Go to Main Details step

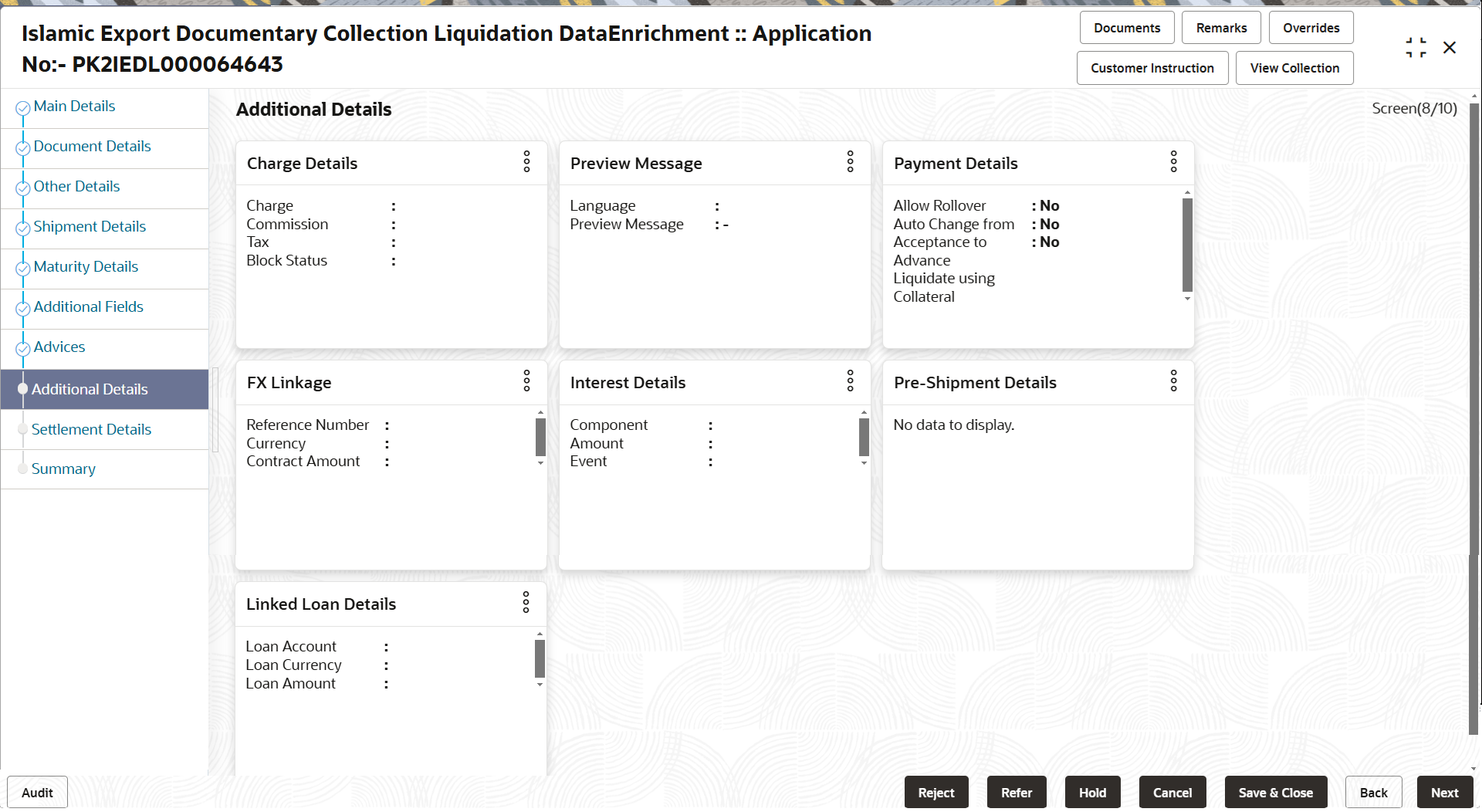coord(74,107)
